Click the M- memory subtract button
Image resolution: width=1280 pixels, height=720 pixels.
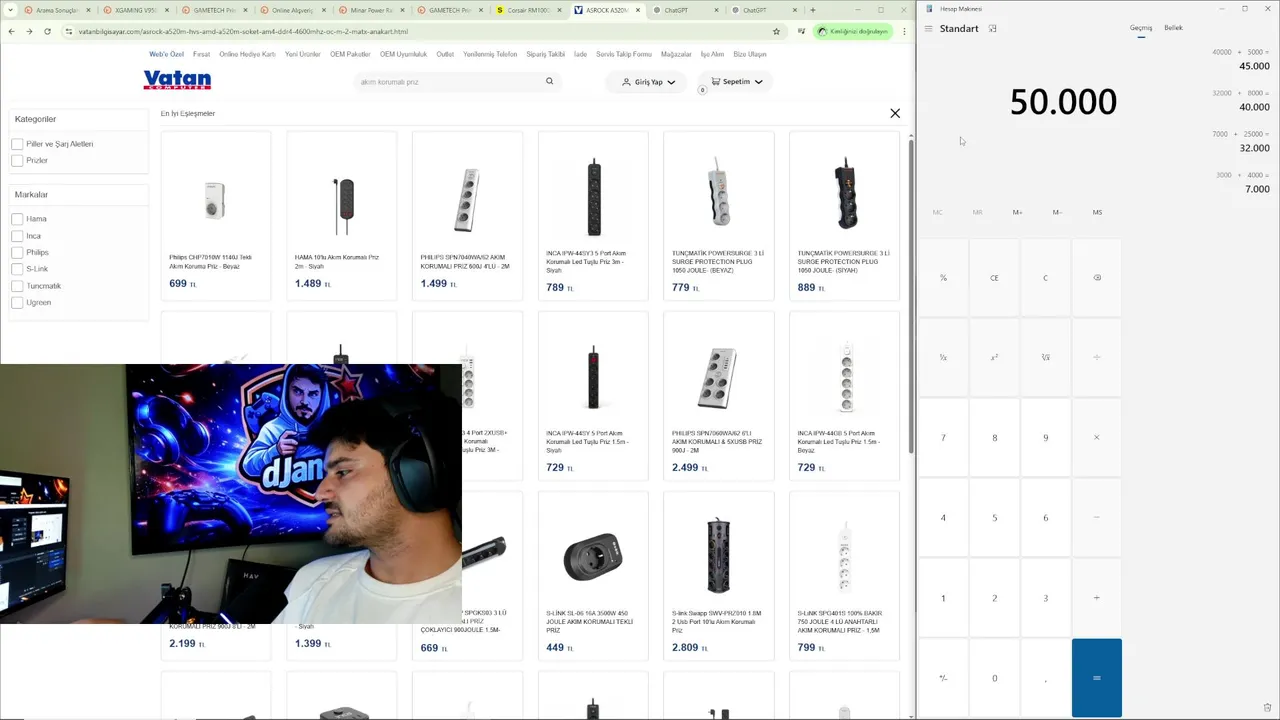point(1057,212)
